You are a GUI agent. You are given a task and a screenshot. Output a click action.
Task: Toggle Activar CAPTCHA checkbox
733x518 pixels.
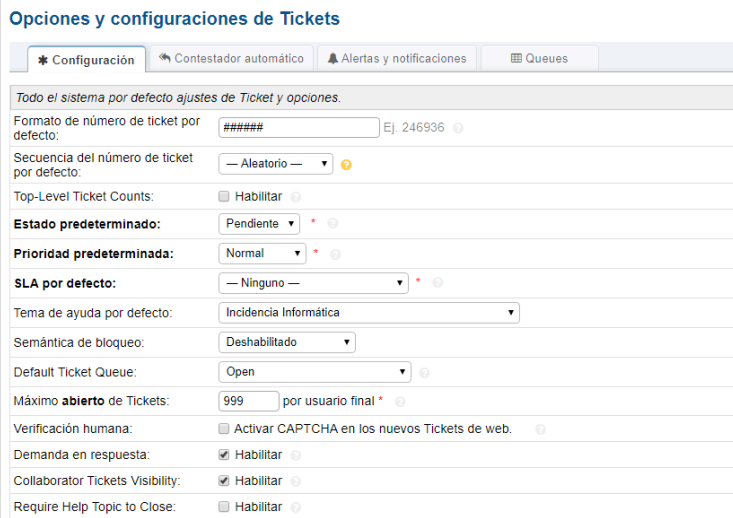(225, 429)
